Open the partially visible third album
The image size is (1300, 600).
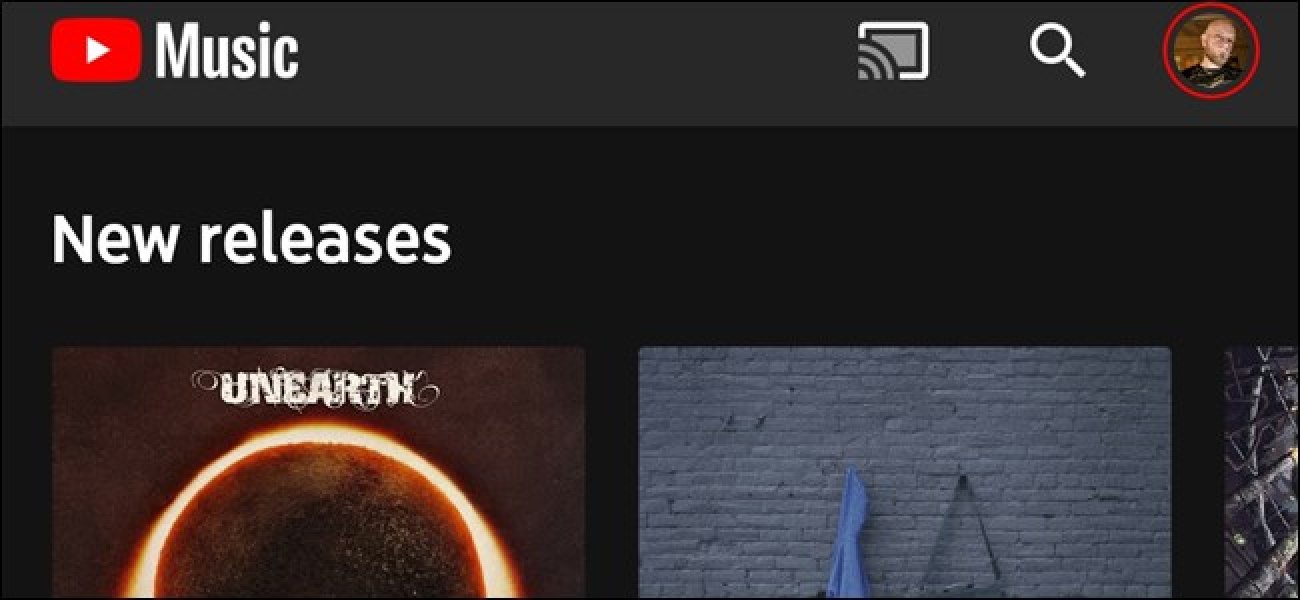(1262, 473)
